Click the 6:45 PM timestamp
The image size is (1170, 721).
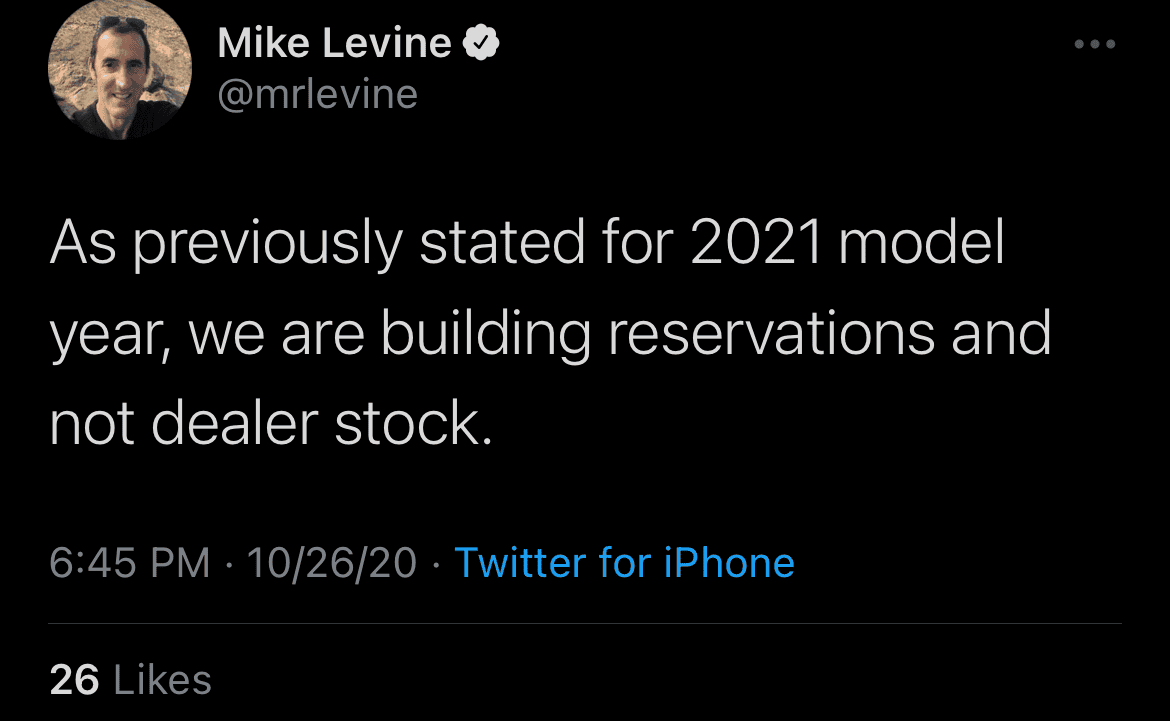(130, 563)
